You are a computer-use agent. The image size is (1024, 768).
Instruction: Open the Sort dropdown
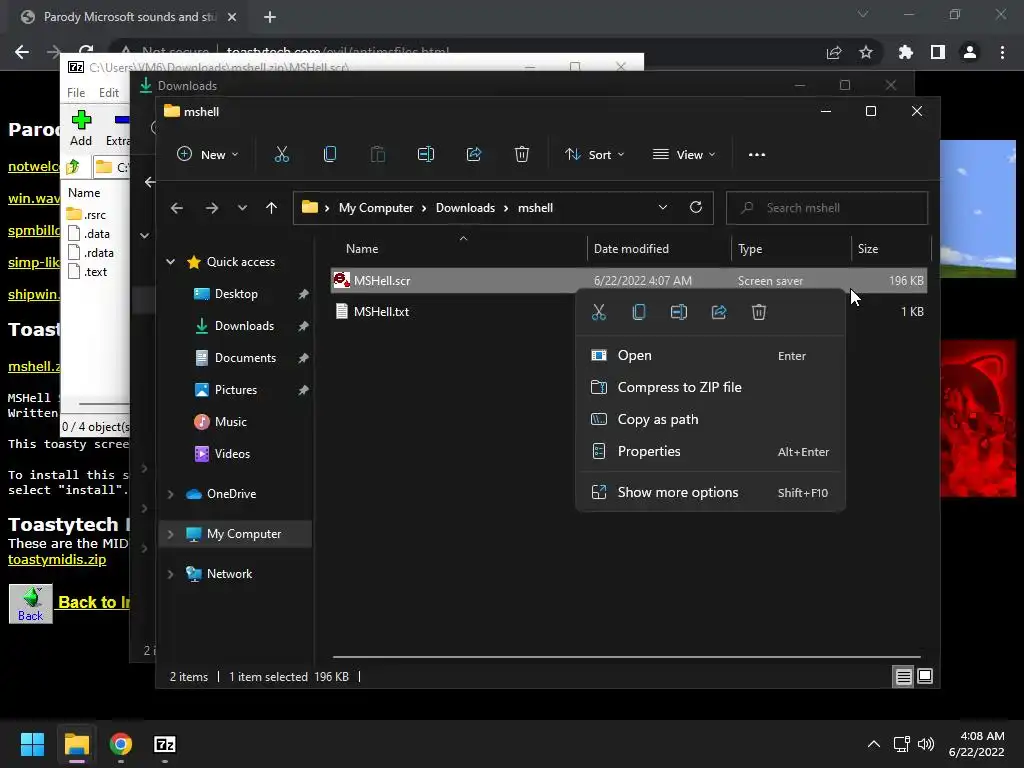pyautogui.click(x=595, y=155)
